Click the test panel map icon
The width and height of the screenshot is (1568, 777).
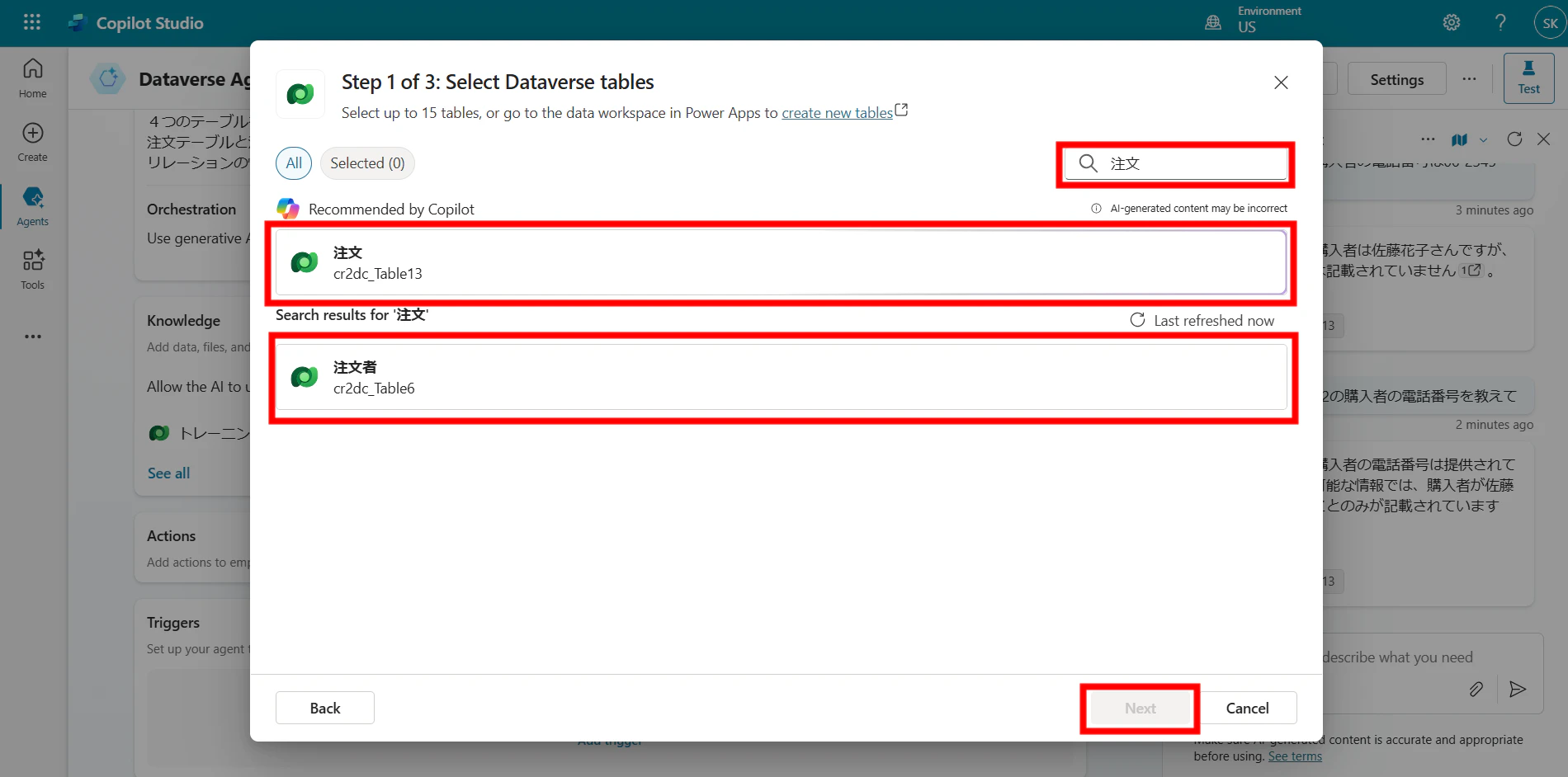coord(1460,139)
